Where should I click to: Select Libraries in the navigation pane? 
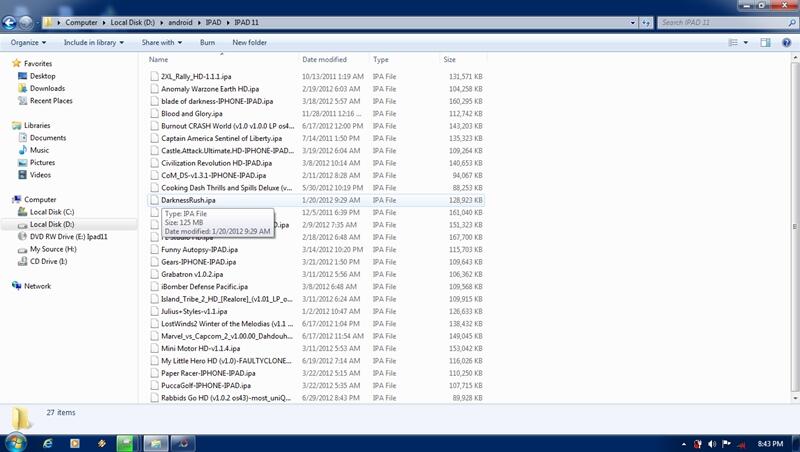(x=37, y=125)
